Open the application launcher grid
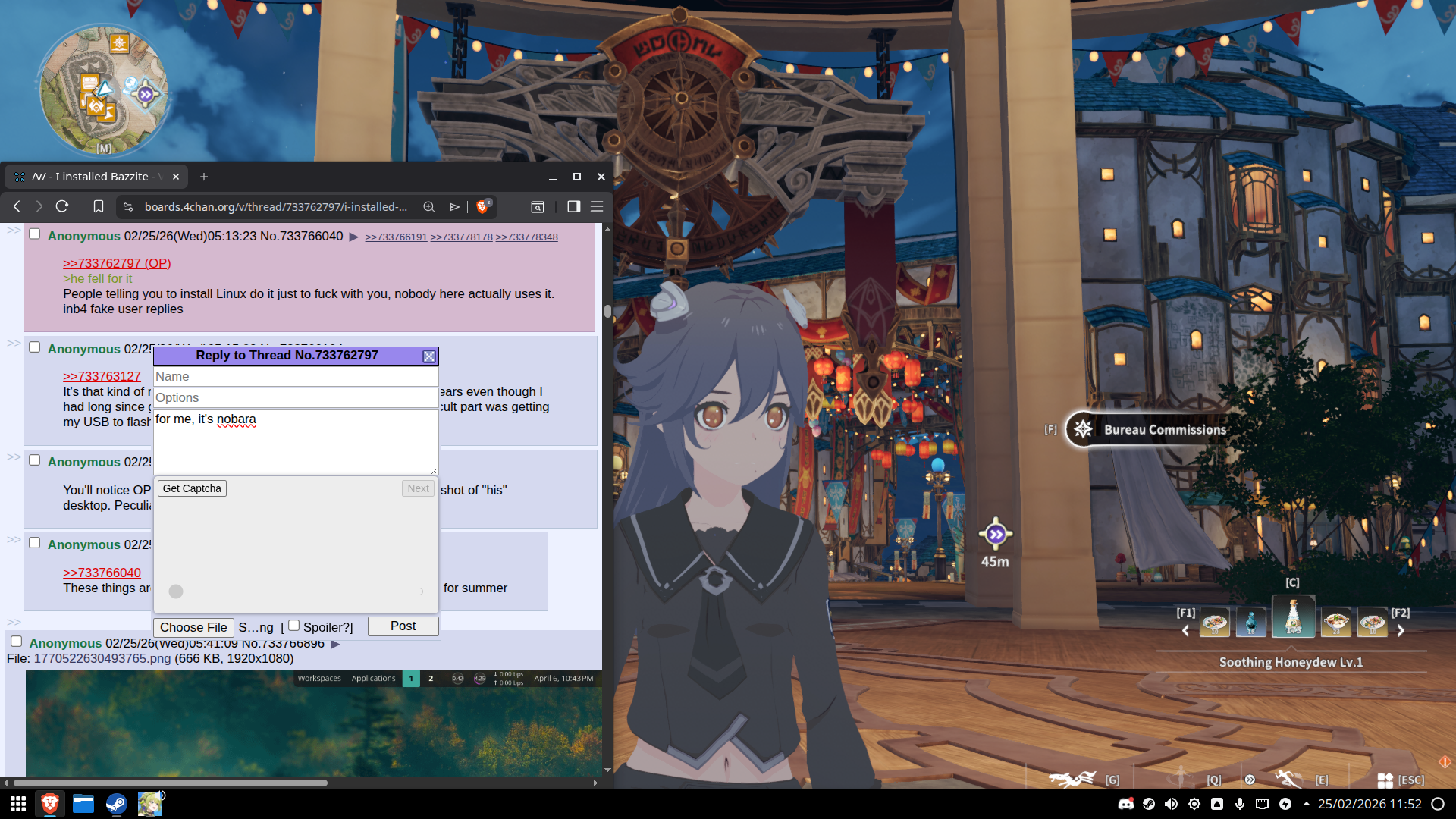Screen dimensions: 1456x819 point(18,804)
